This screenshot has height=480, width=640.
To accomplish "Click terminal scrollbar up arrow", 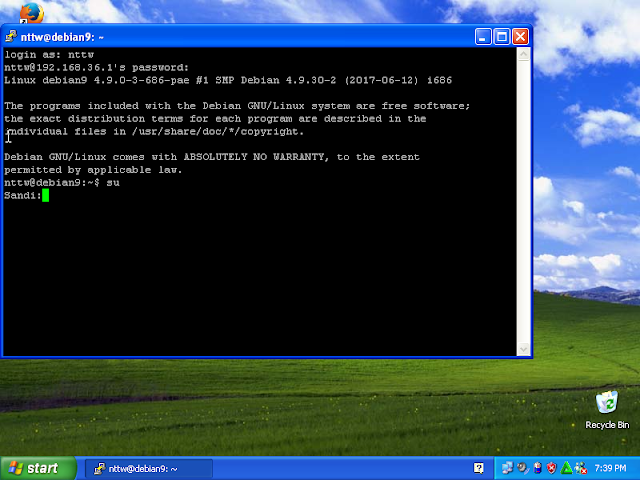I will click(x=524, y=54).
